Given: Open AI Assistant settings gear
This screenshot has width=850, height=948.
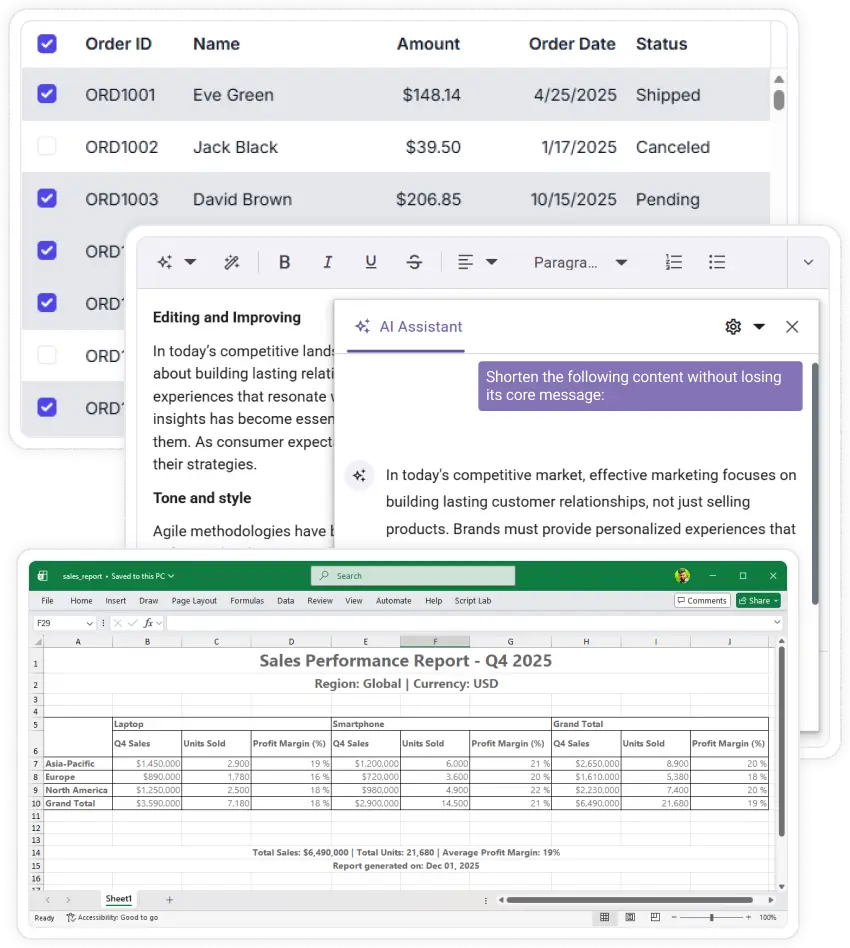Looking at the screenshot, I should tap(733, 326).
